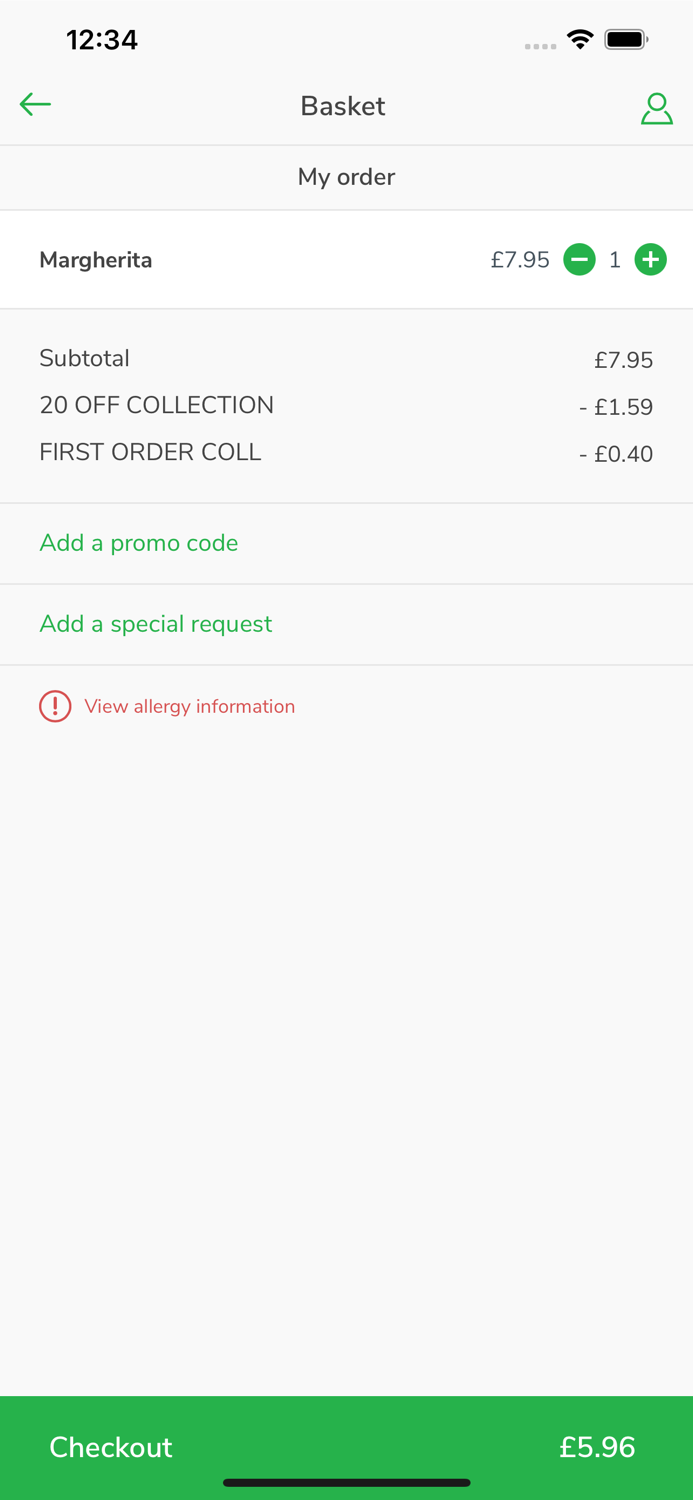Open the user profile icon

click(x=656, y=108)
